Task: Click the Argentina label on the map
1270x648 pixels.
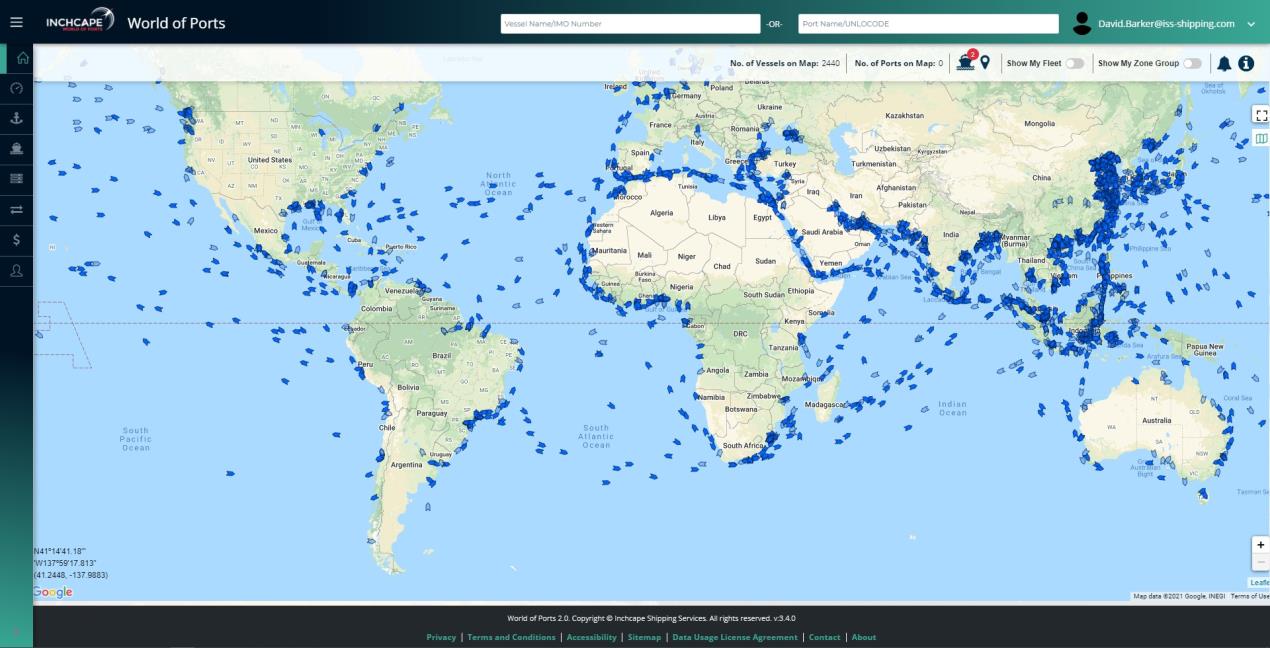Action: pyautogui.click(x=407, y=464)
